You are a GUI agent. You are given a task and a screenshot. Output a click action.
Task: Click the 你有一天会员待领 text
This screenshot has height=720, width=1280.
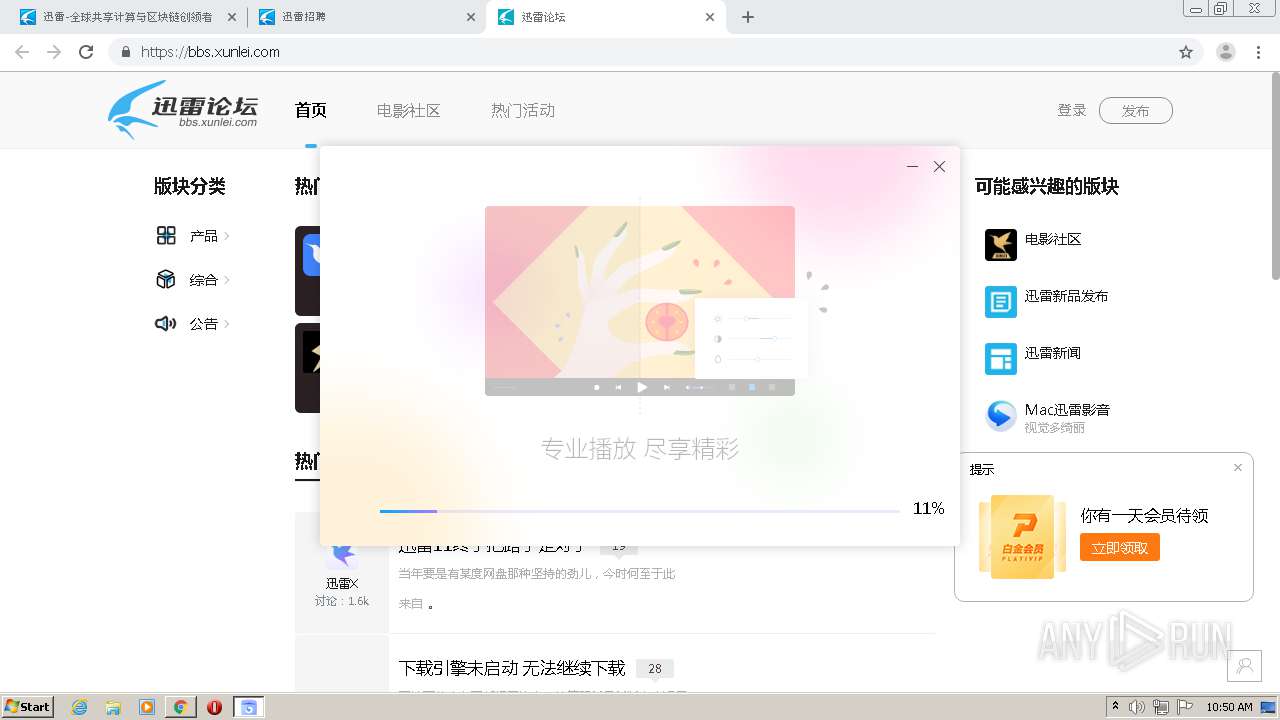(x=1144, y=516)
